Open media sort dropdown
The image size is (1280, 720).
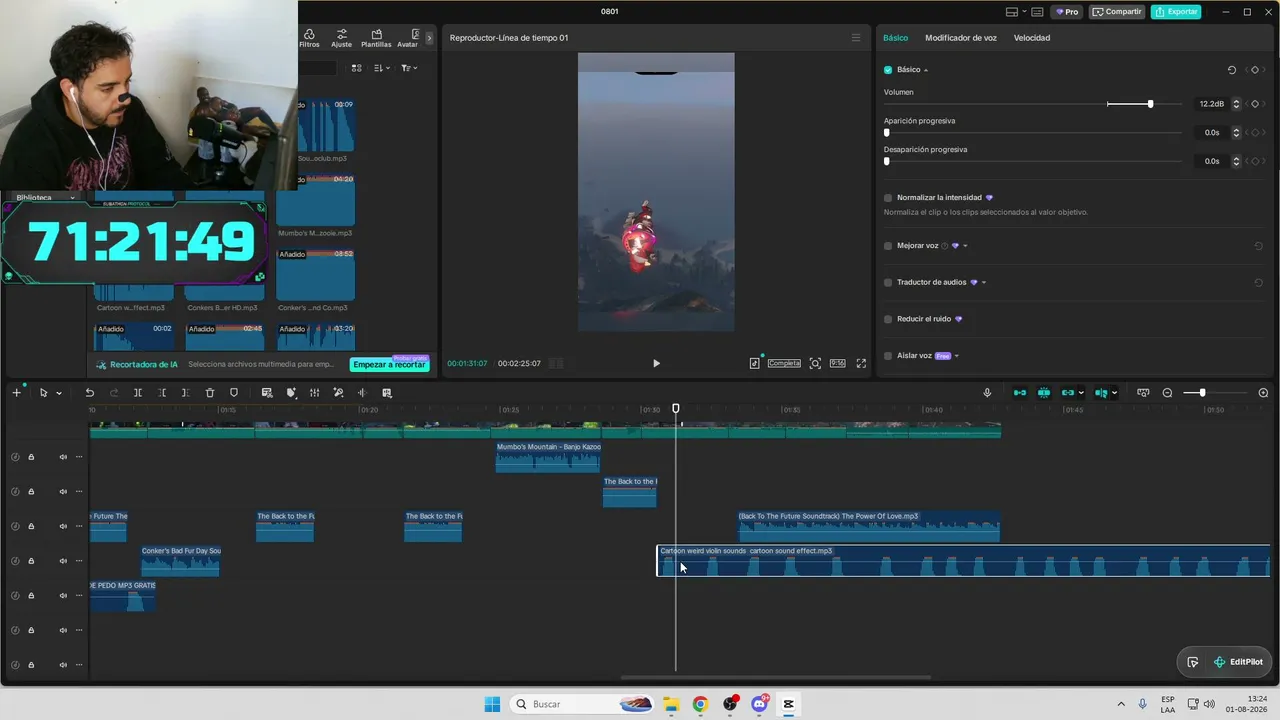point(382,68)
